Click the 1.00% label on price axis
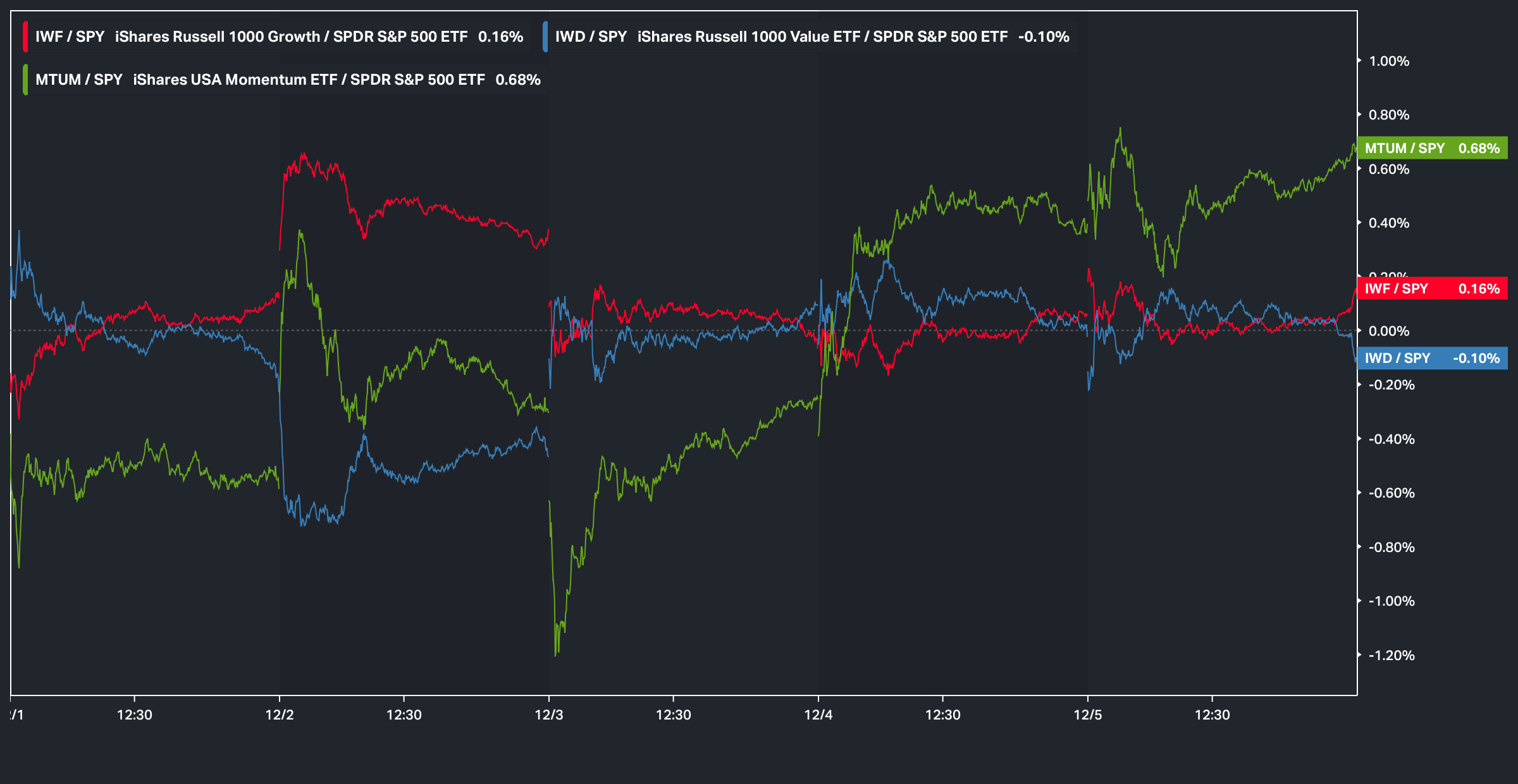The width and height of the screenshot is (1518, 784). click(1389, 61)
